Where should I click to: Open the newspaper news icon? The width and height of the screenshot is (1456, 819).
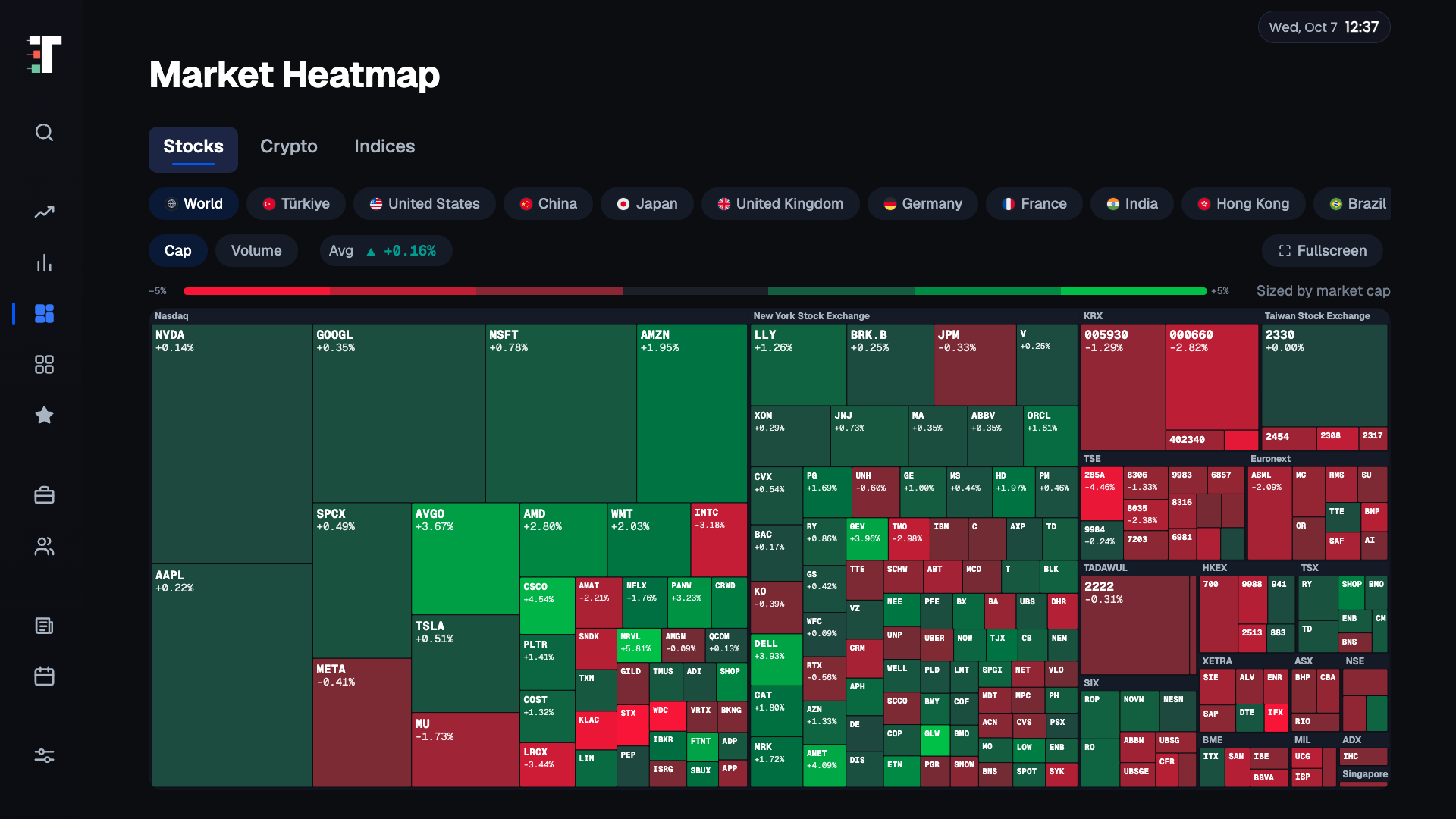(x=44, y=626)
